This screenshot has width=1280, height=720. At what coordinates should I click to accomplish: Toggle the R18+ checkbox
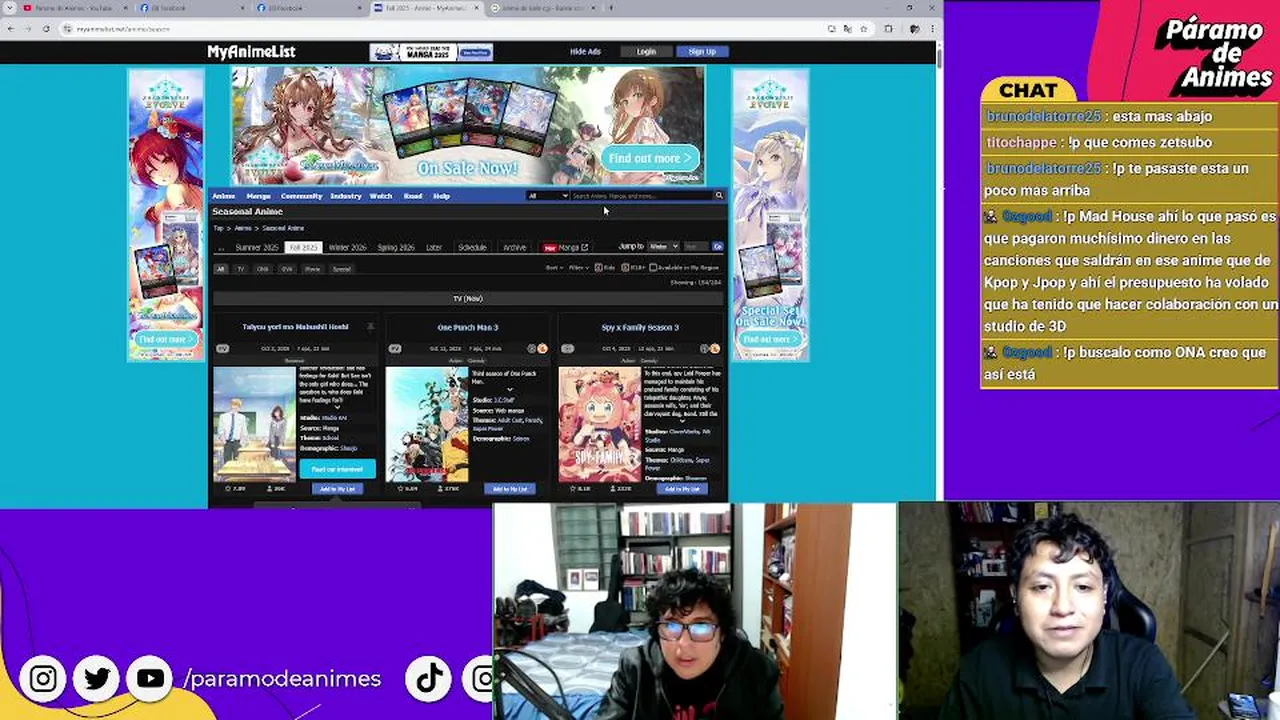pyautogui.click(x=625, y=268)
